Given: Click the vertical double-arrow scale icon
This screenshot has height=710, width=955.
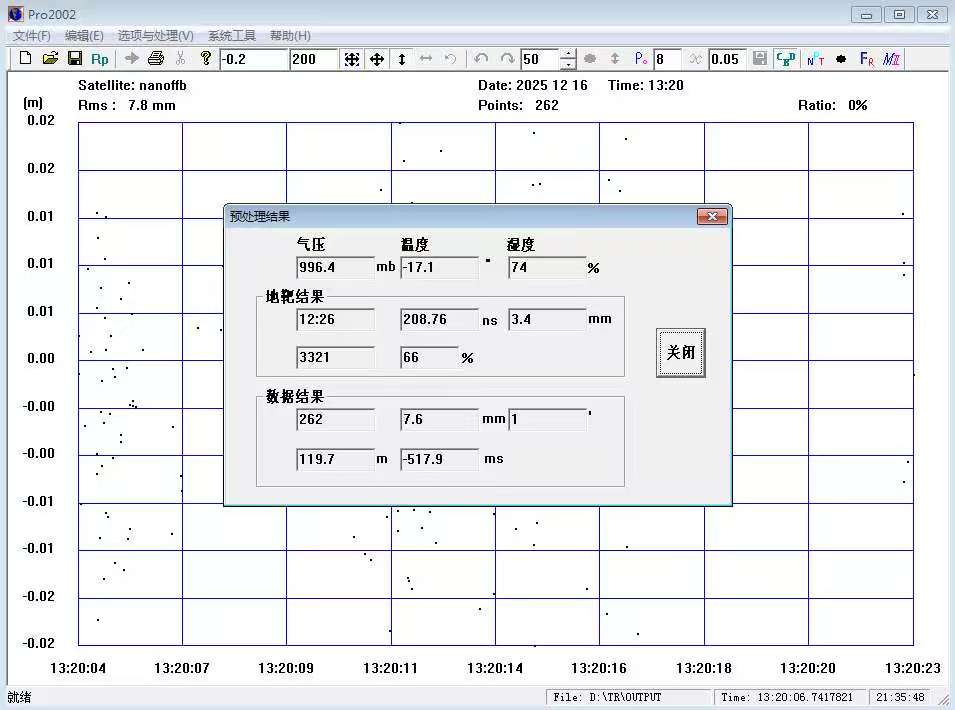Looking at the screenshot, I should (x=402, y=59).
